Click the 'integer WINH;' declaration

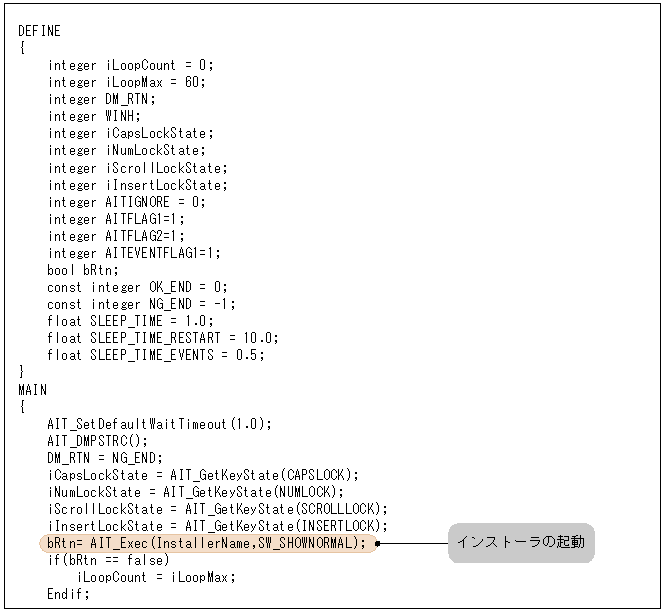point(94,116)
